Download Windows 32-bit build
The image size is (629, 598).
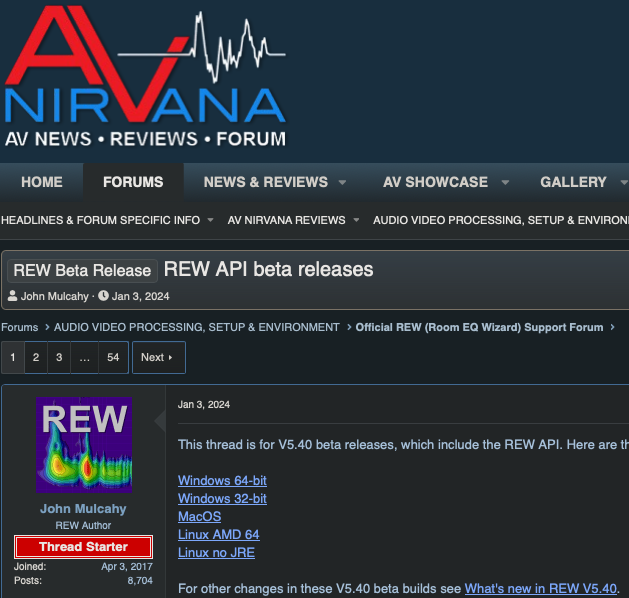click(222, 499)
